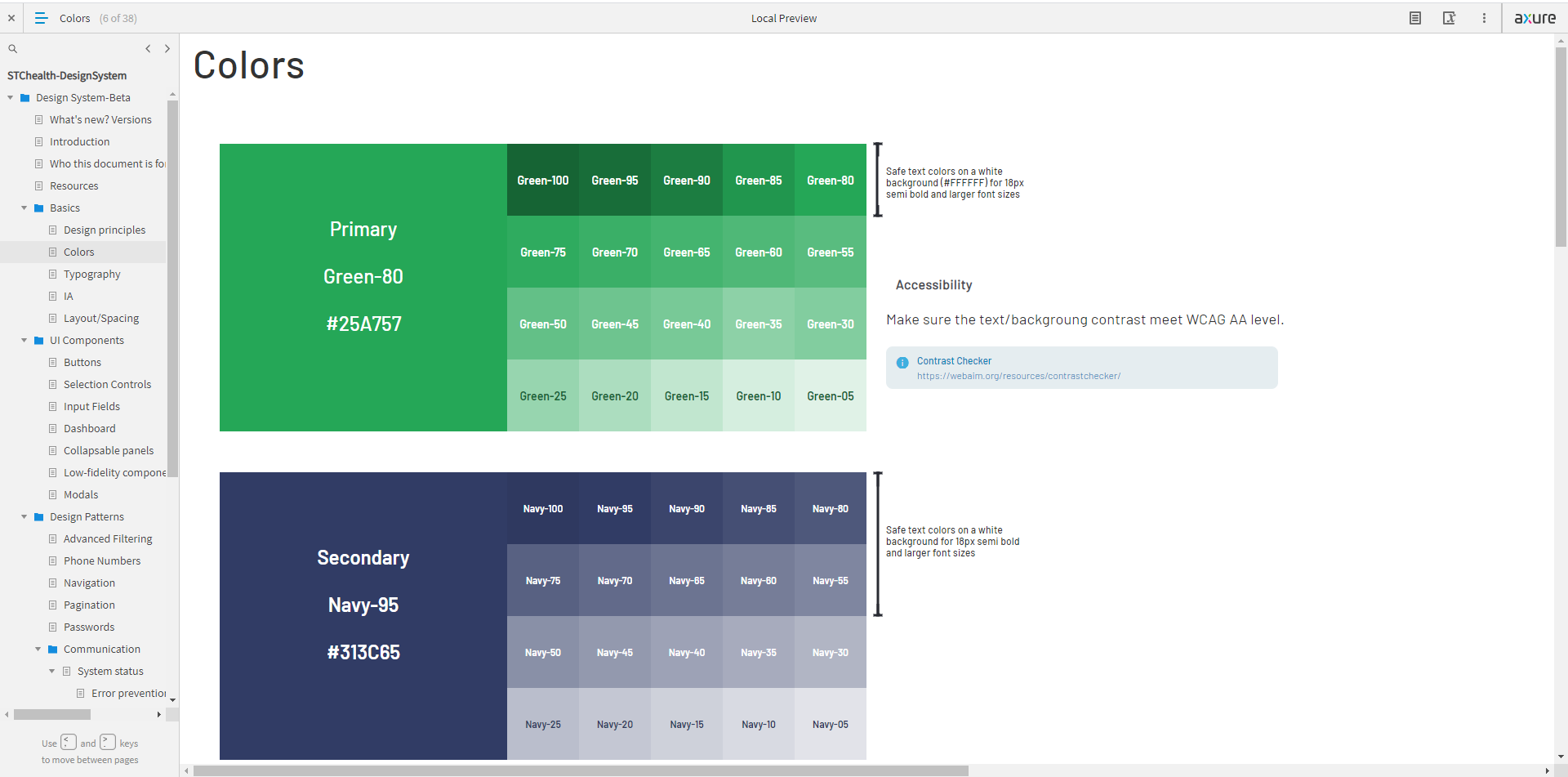Go to previous page arrow

point(148,49)
